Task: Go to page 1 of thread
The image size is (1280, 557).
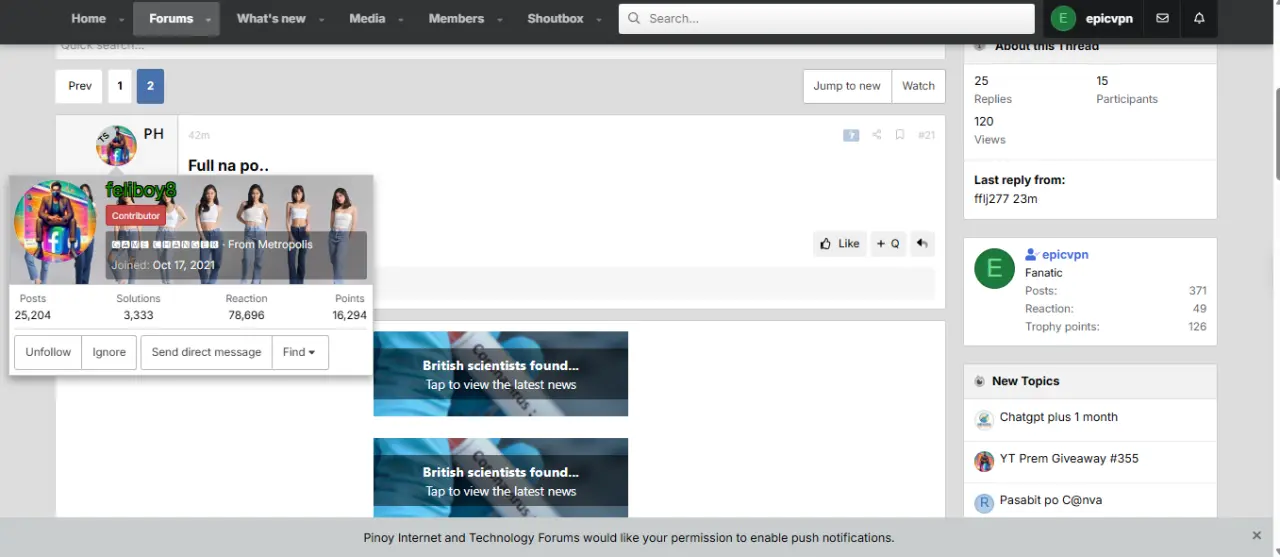Action: (x=120, y=86)
